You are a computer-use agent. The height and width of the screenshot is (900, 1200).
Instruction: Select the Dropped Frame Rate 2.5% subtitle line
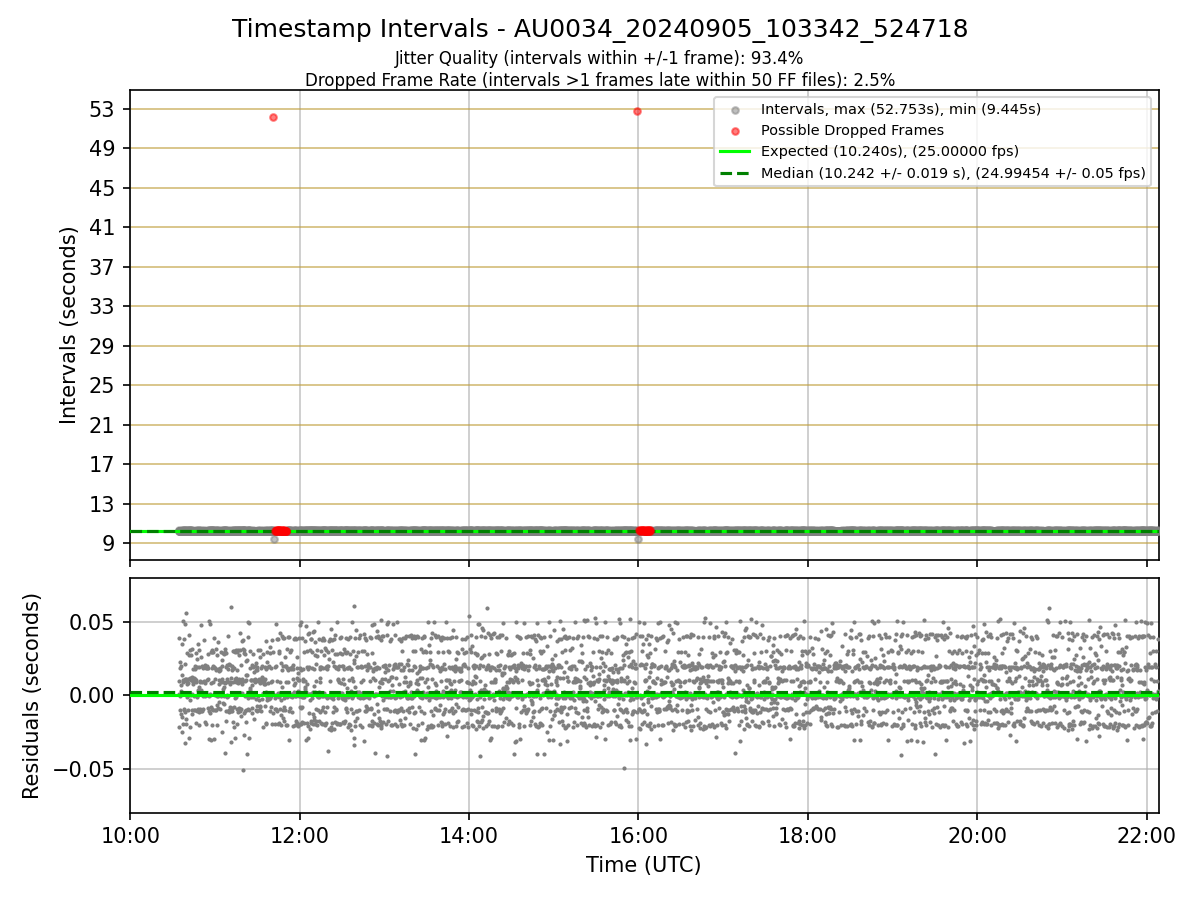point(600,79)
